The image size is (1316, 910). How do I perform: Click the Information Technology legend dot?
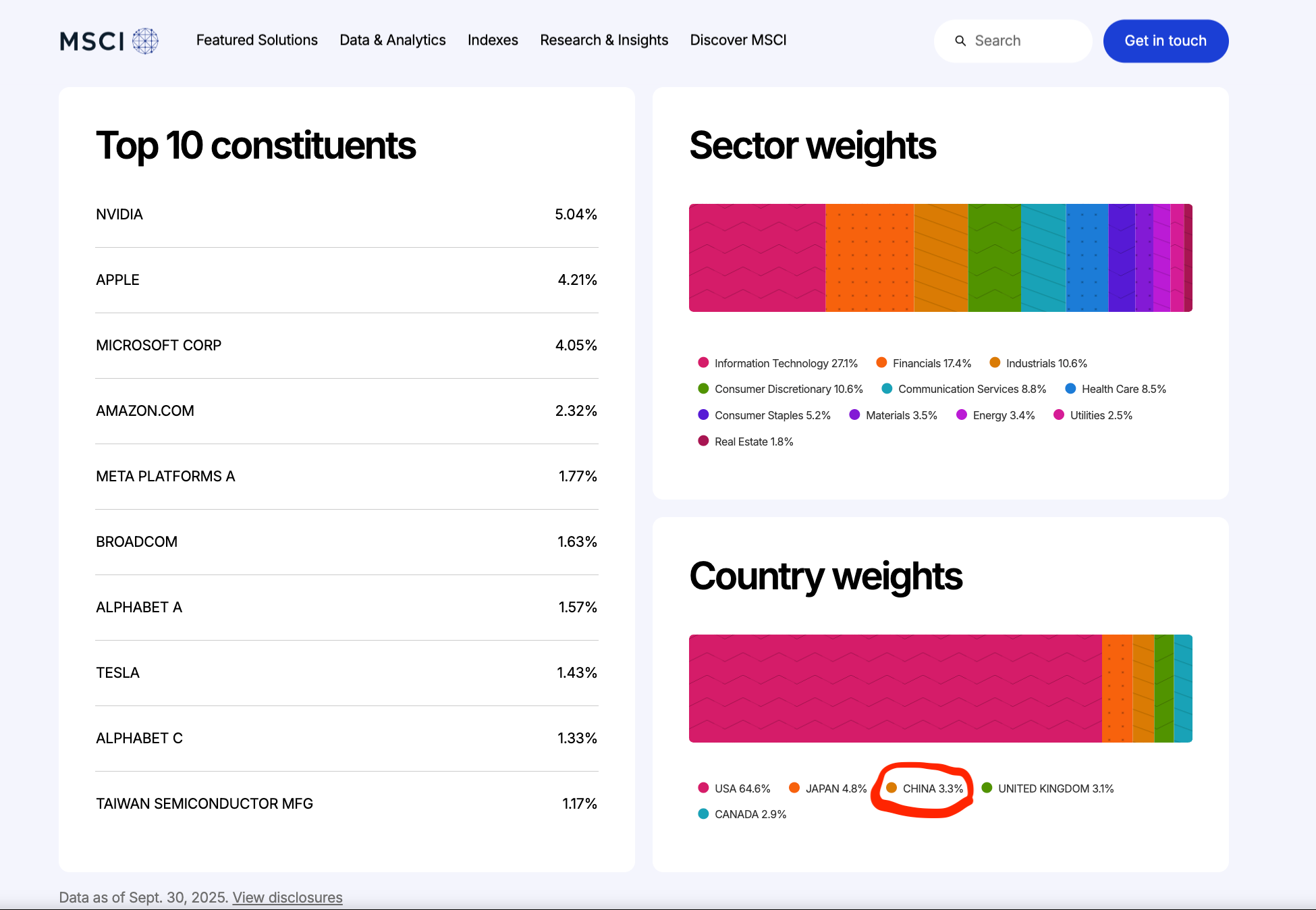[703, 363]
